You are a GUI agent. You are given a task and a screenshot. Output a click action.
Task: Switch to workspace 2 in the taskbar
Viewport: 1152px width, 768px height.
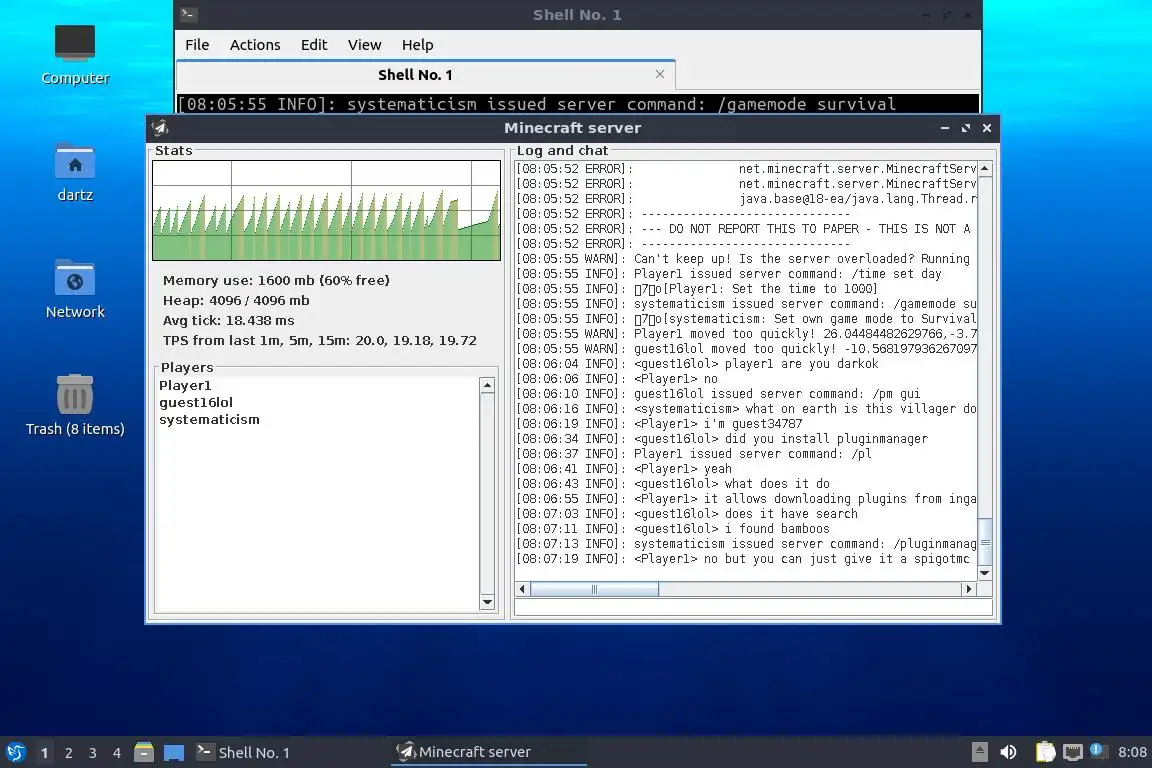pyautogui.click(x=69, y=753)
